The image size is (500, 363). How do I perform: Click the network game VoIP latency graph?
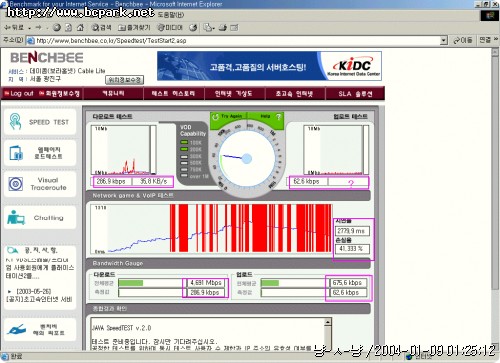(211, 229)
